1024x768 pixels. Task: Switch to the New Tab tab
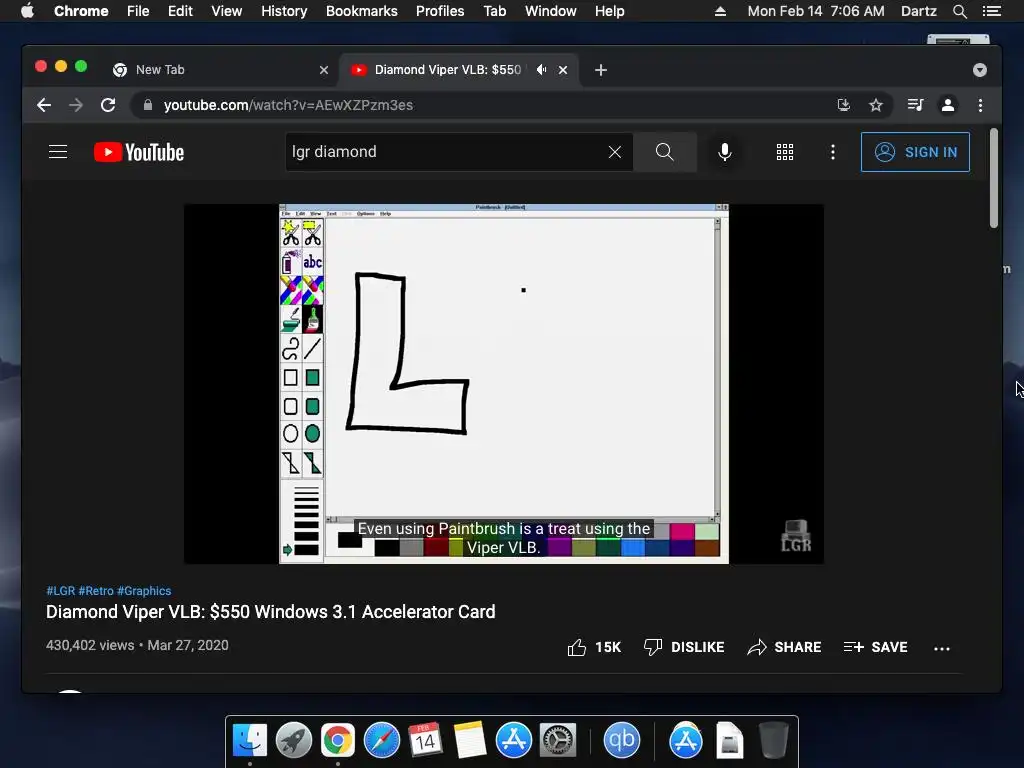[x=220, y=70]
